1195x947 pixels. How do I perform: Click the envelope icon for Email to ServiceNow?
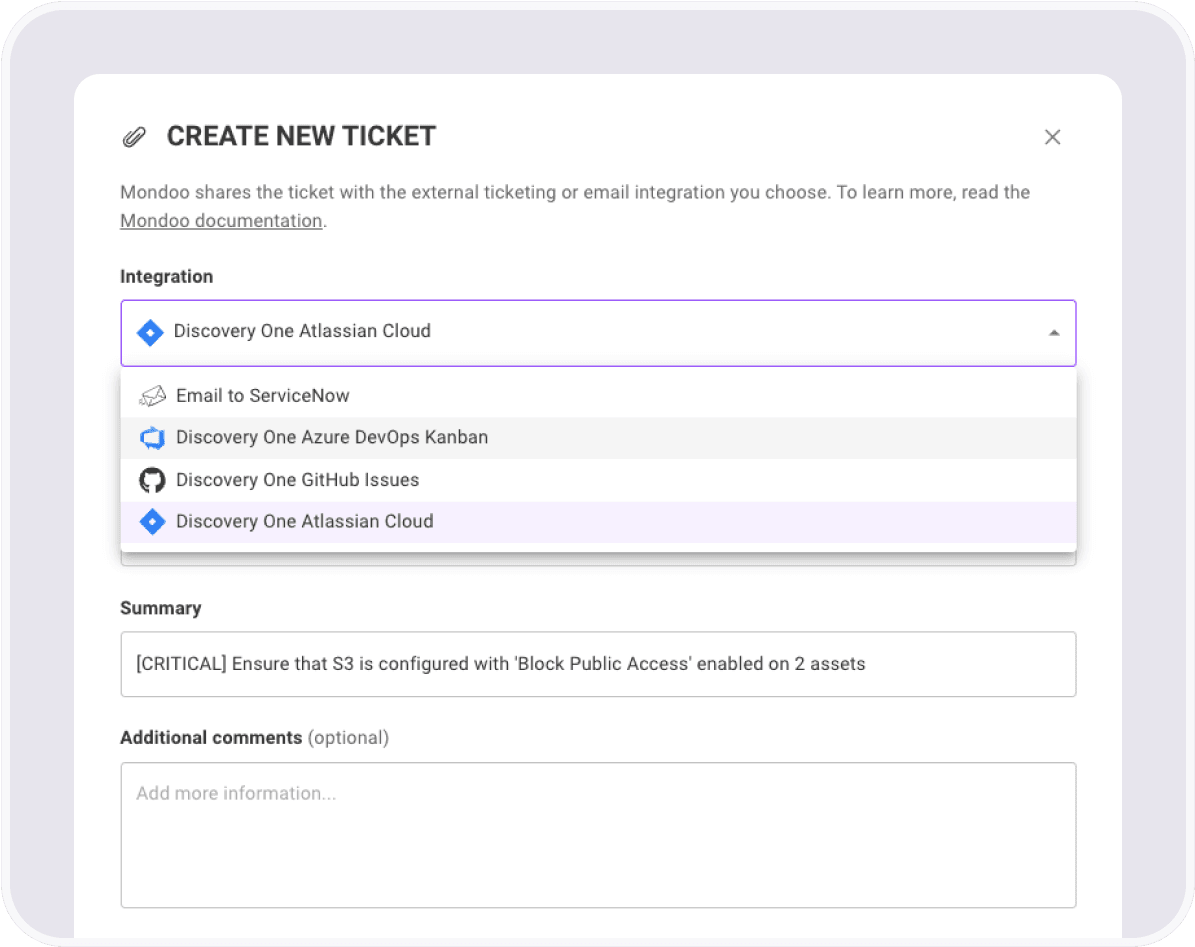click(151, 395)
